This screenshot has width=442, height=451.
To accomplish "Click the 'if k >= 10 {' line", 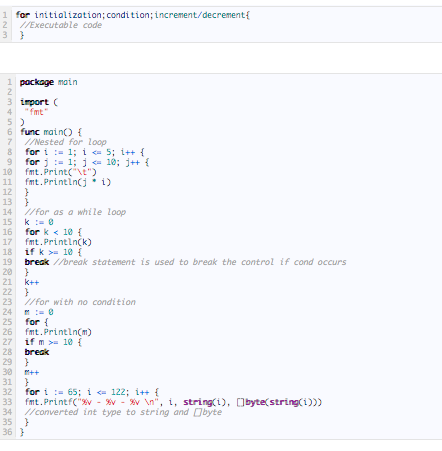I will [53, 252].
